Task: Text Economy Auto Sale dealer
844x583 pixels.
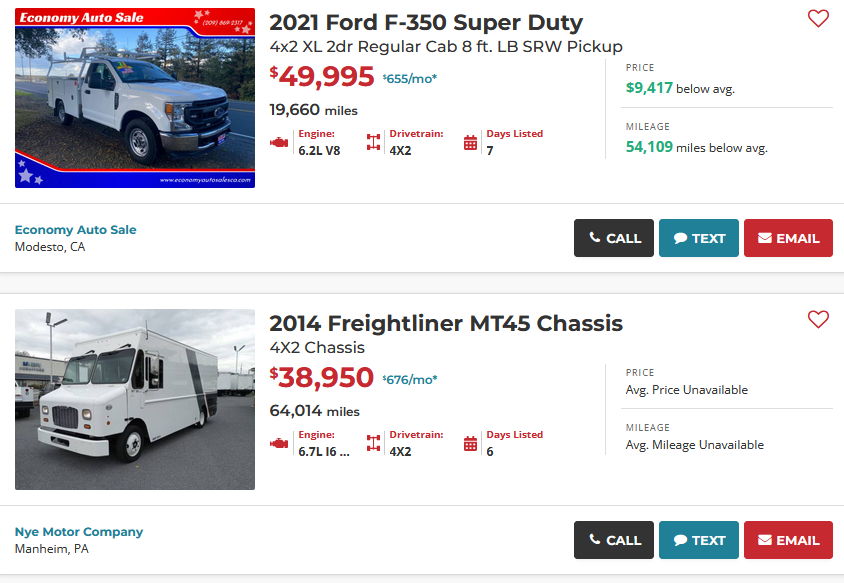Action: click(699, 238)
